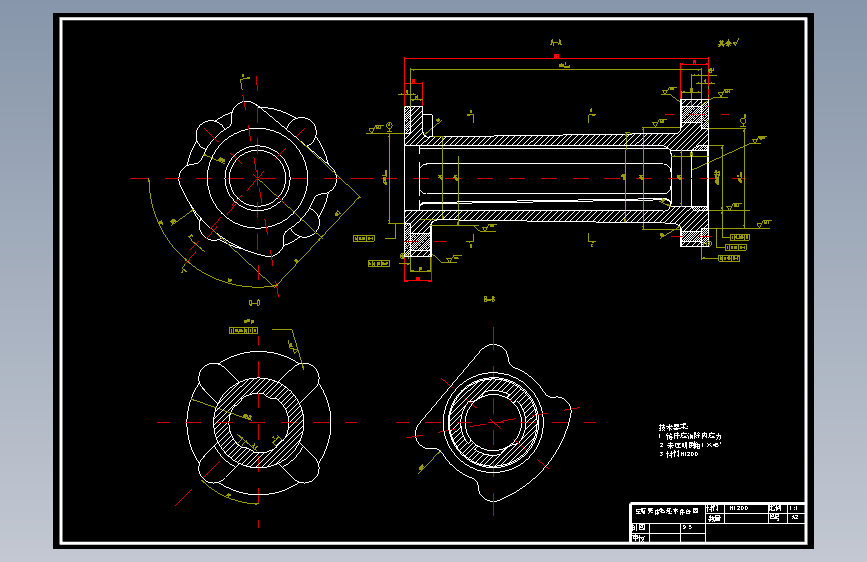This screenshot has width=867, height=562.
Task: Click the A2 sheet size cell in title block
Action: [795, 518]
